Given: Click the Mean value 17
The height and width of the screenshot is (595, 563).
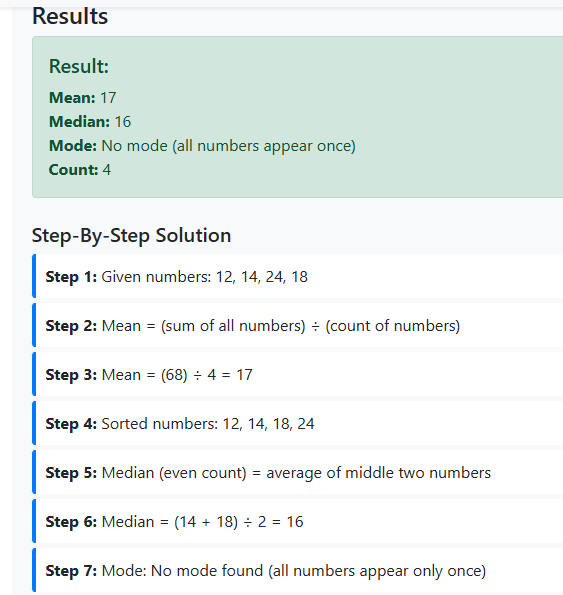Looking at the screenshot, I should tap(108, 98).
